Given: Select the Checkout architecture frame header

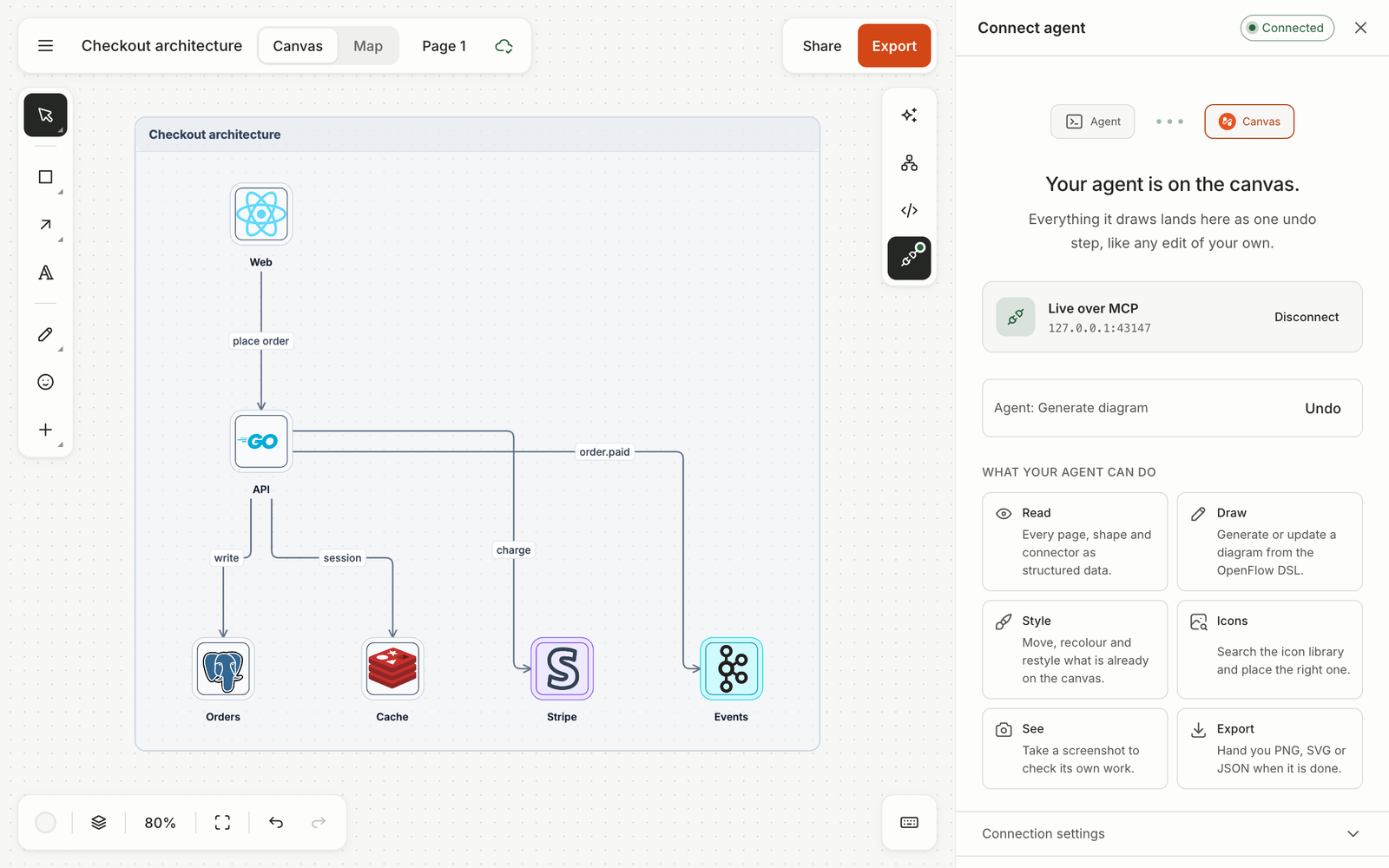Looking at the screenshot, I should click(477, 135).
